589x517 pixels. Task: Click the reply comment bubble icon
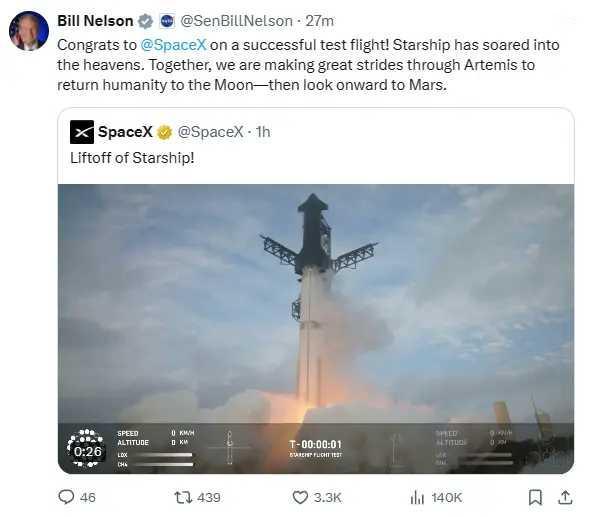coord(66,497)
